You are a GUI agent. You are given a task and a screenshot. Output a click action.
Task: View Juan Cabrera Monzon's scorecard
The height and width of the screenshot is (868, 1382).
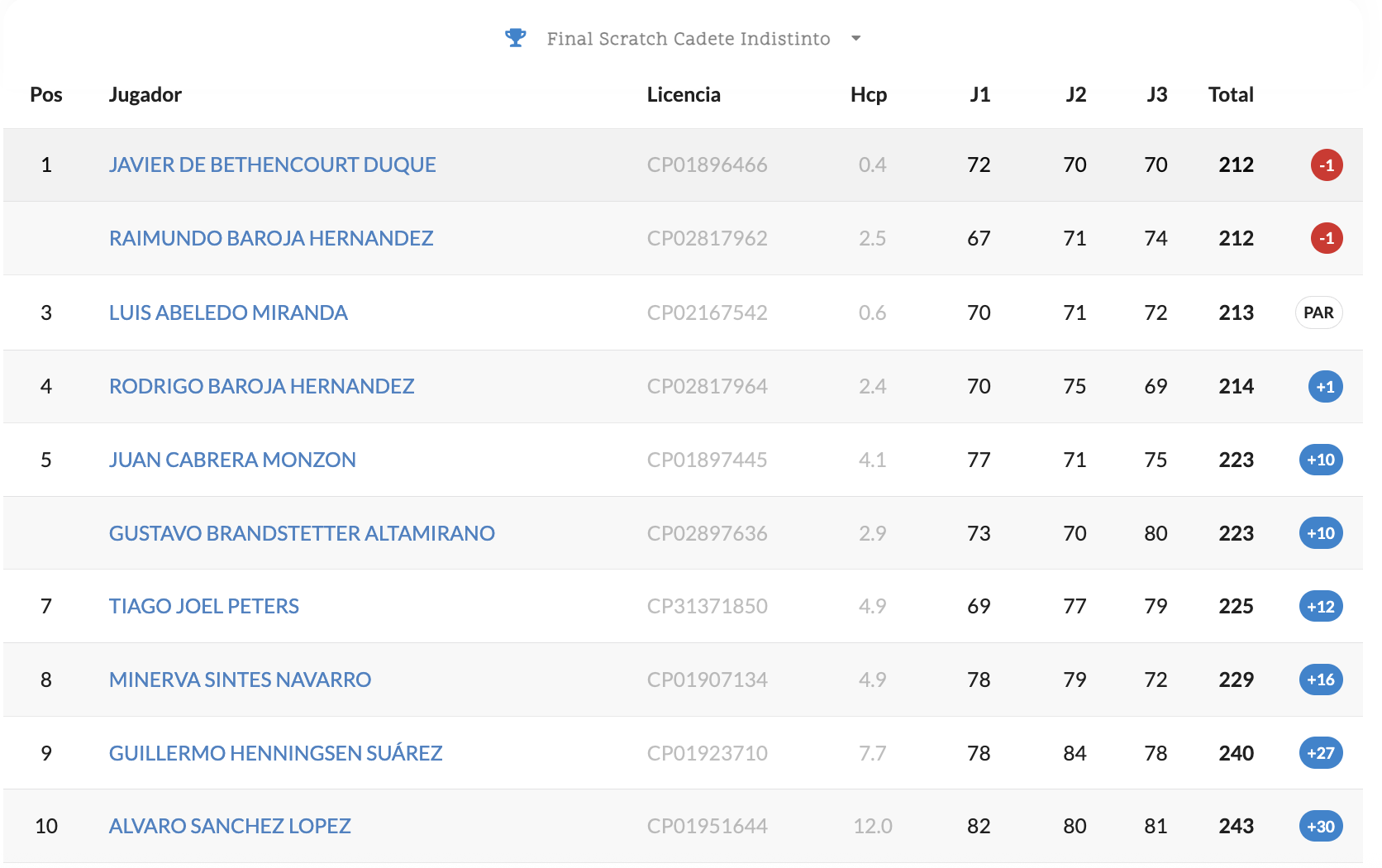click(x=232, y=460)
